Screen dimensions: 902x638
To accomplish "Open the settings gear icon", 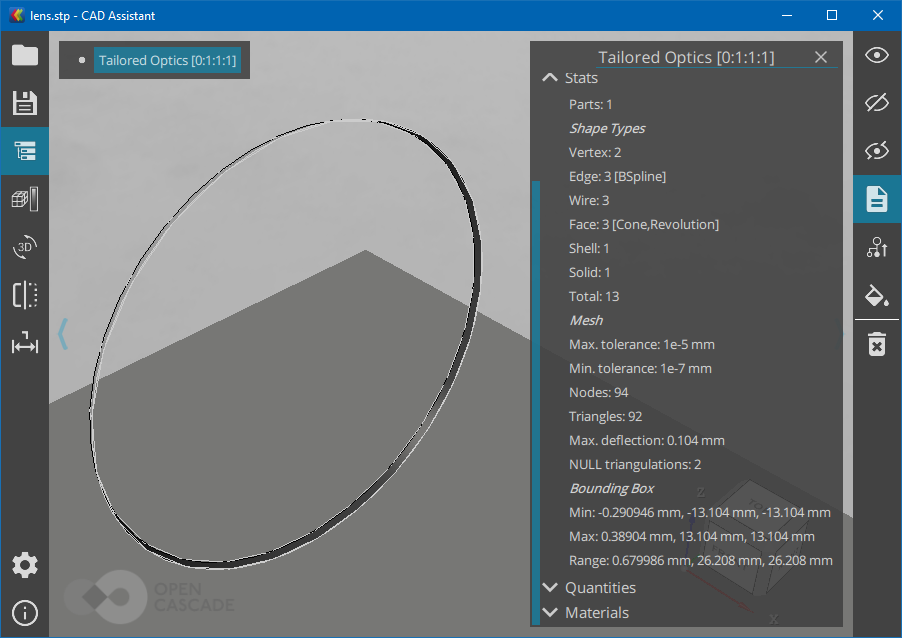I will coord(24,565).
